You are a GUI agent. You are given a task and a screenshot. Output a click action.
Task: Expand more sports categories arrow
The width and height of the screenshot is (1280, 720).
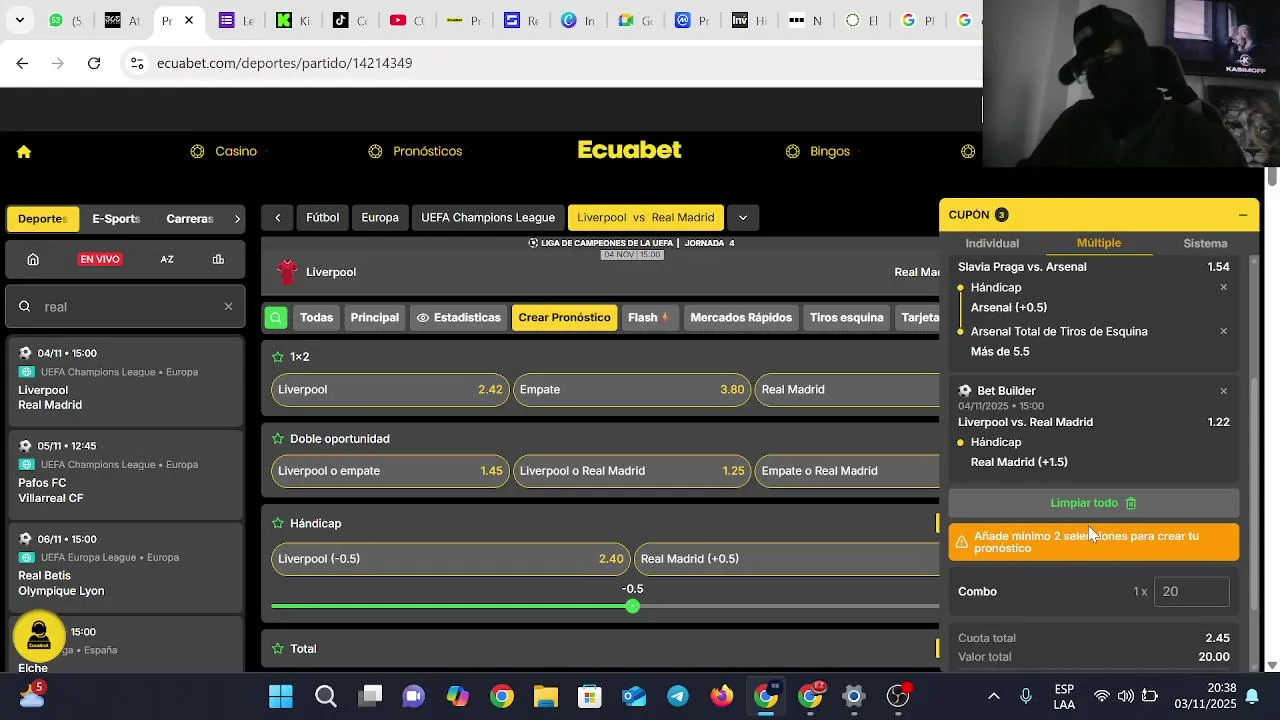[237, 219]
